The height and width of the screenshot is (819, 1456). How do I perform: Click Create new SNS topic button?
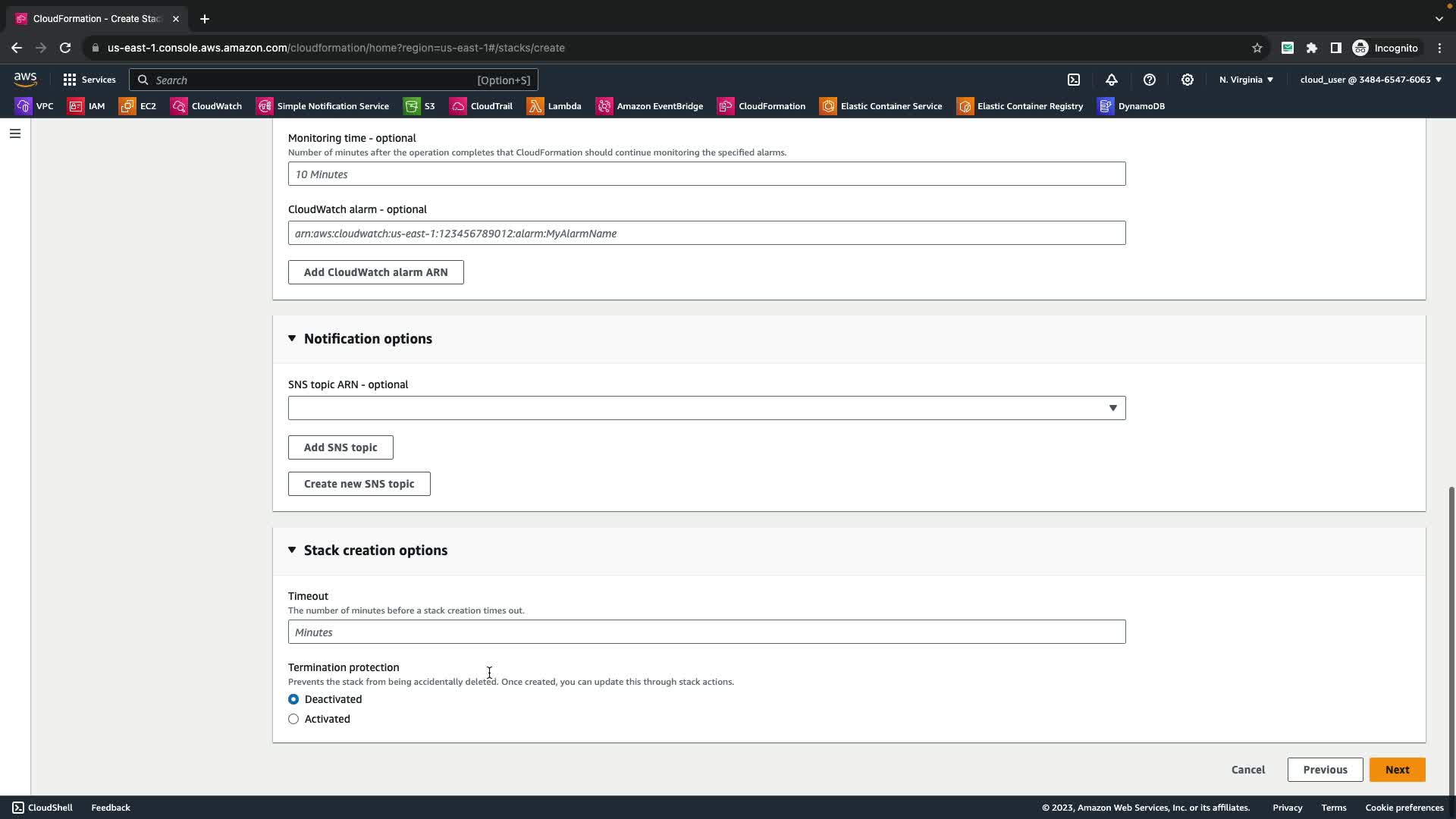click(359, 484)
